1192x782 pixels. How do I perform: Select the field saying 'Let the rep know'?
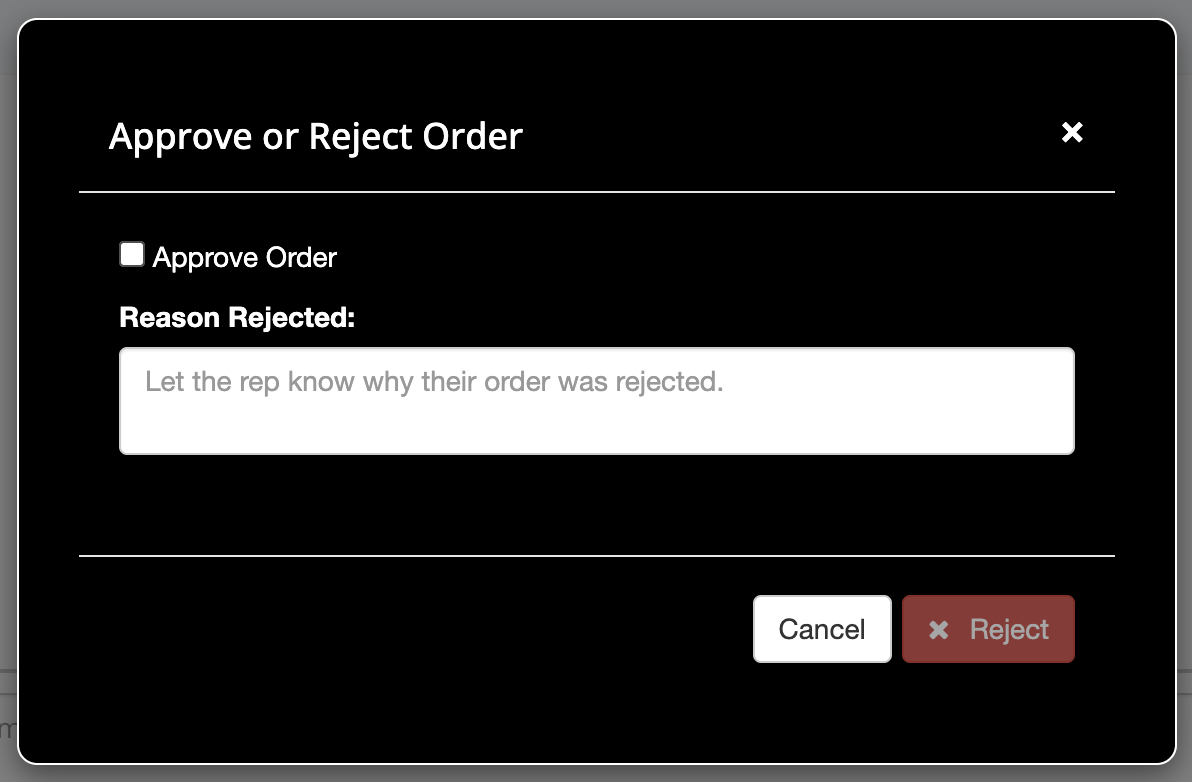596,401
